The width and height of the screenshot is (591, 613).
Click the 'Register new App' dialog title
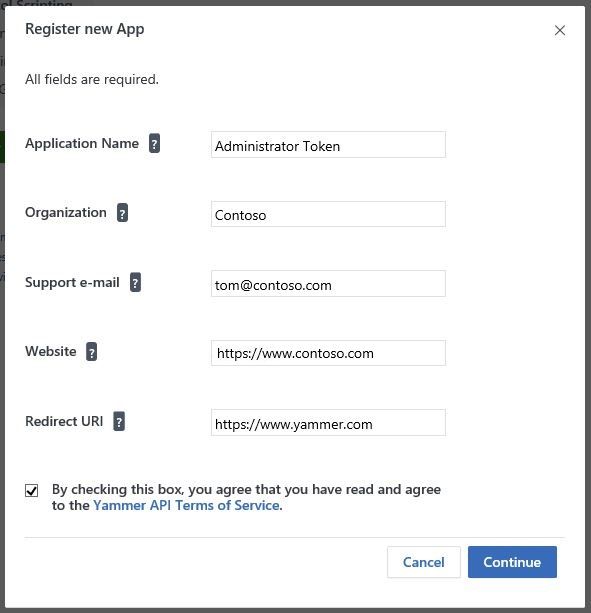[x=85, y=29]
